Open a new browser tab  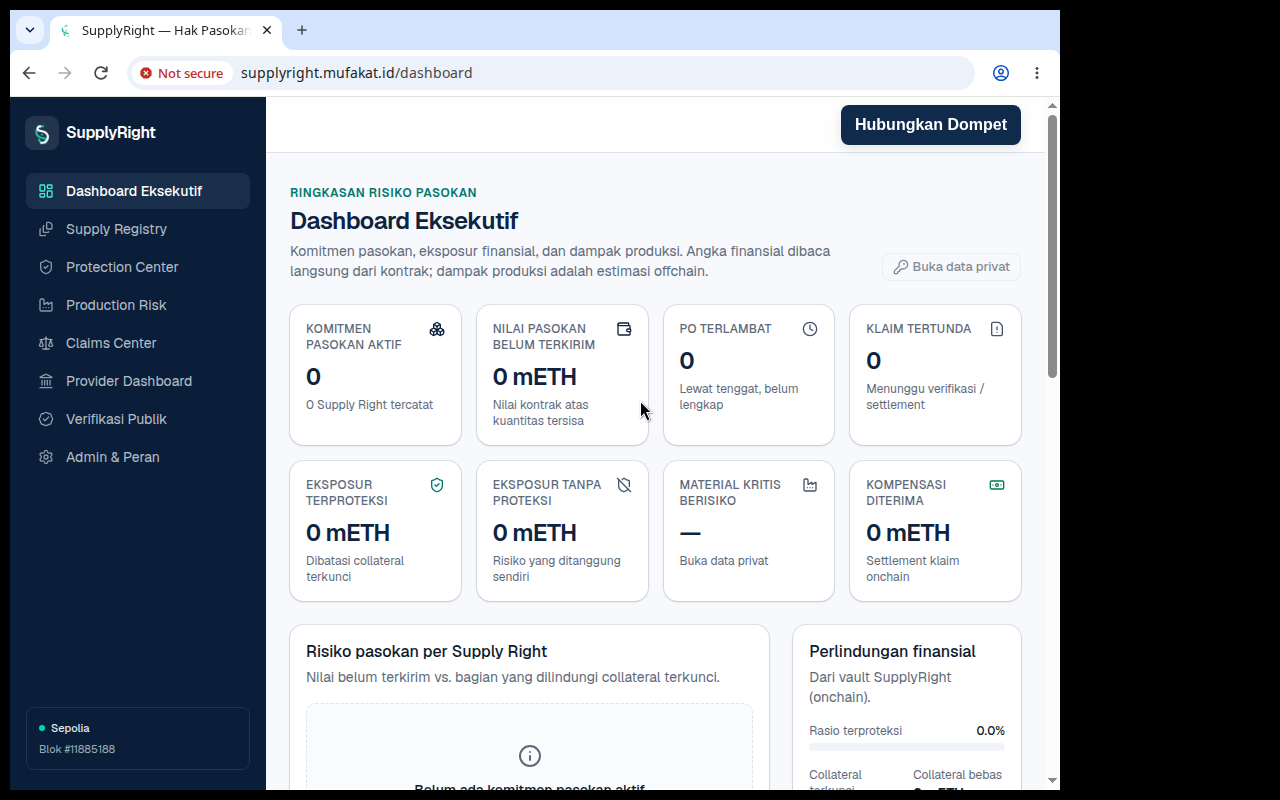(302, 30)
